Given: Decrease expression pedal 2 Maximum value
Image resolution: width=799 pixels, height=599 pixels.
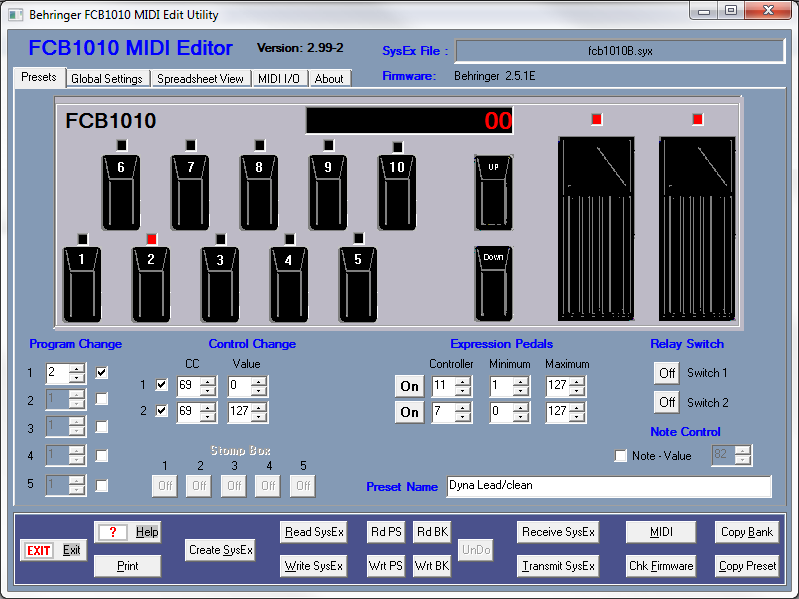Looking at the screenshot, I should coord(577,417).
